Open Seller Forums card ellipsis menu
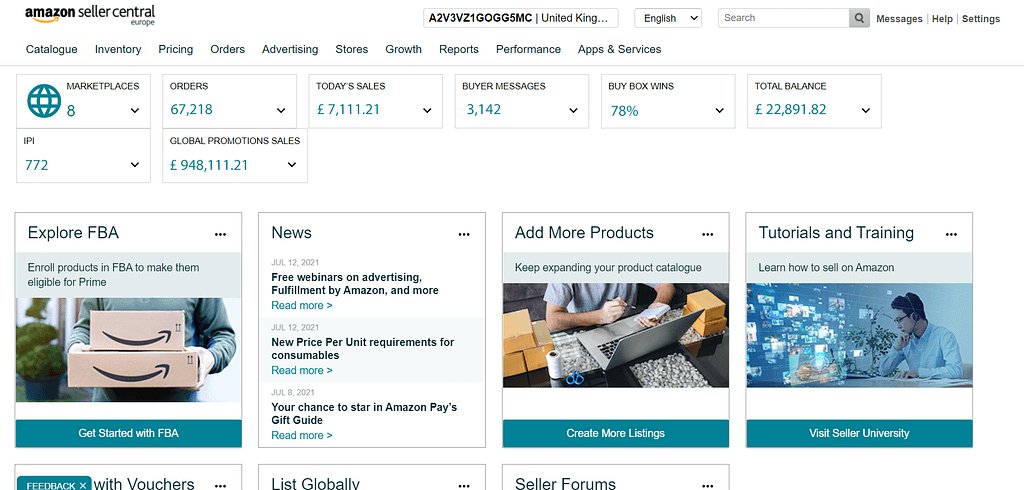 click(707, 485)
